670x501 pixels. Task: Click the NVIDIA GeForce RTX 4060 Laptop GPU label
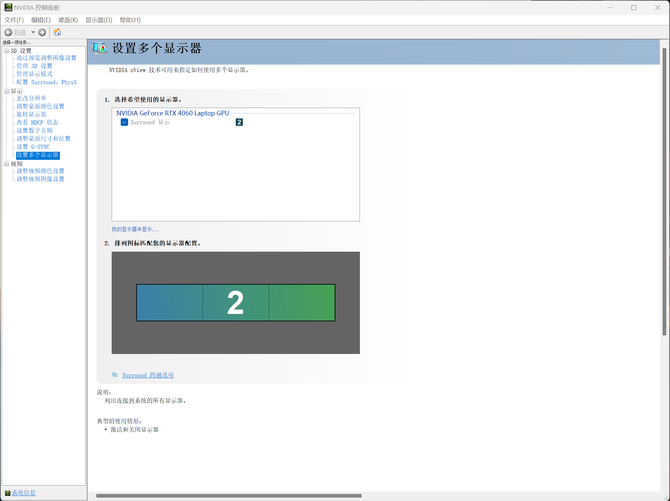click(173, 113)
